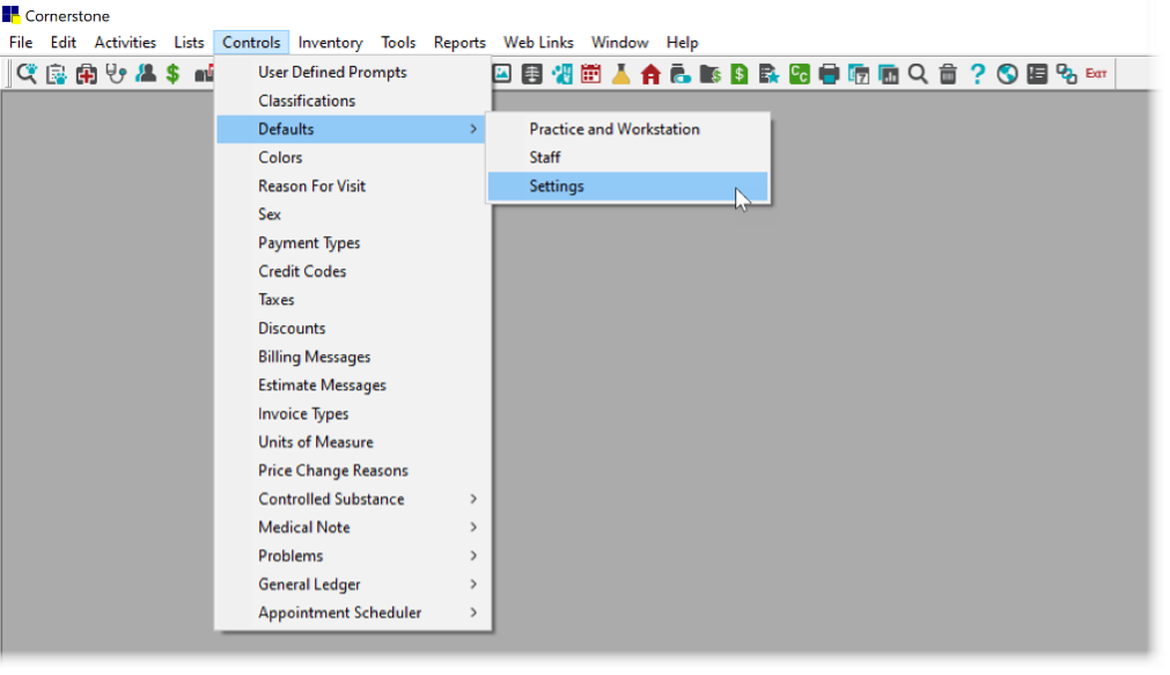This screenshot has width=1170, height=675.
Task: Open the Tools menu
Action: click(x=398, y=43)
